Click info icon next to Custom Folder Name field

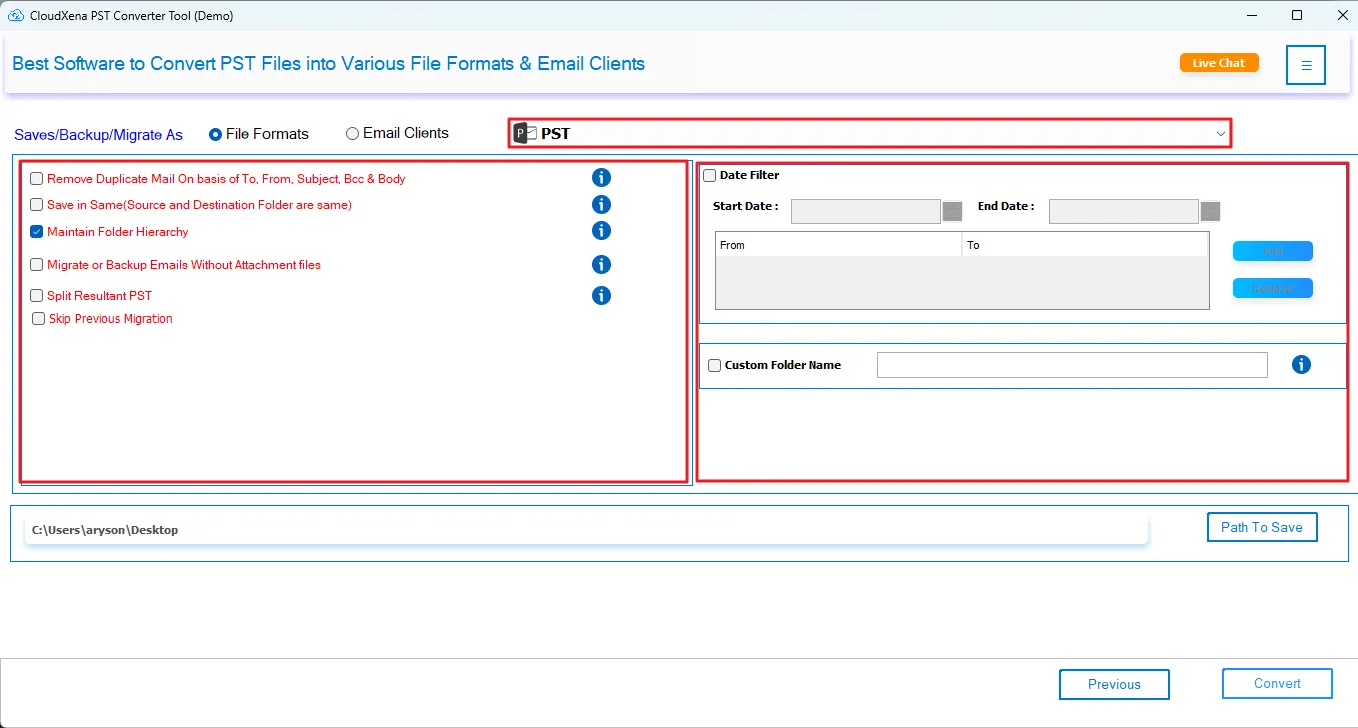[1301, 365]
